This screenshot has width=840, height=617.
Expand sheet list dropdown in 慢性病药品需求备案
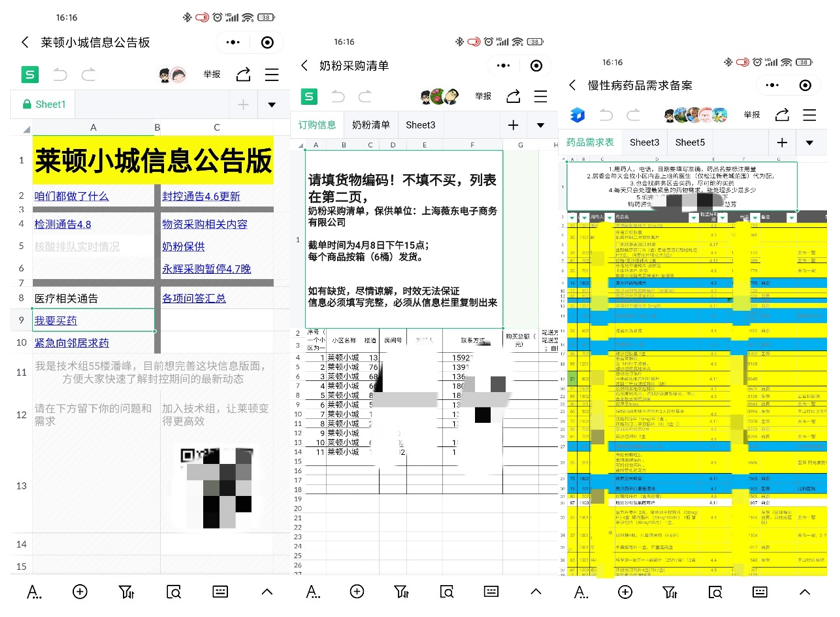pyautogui.click(x=809, y=142)
